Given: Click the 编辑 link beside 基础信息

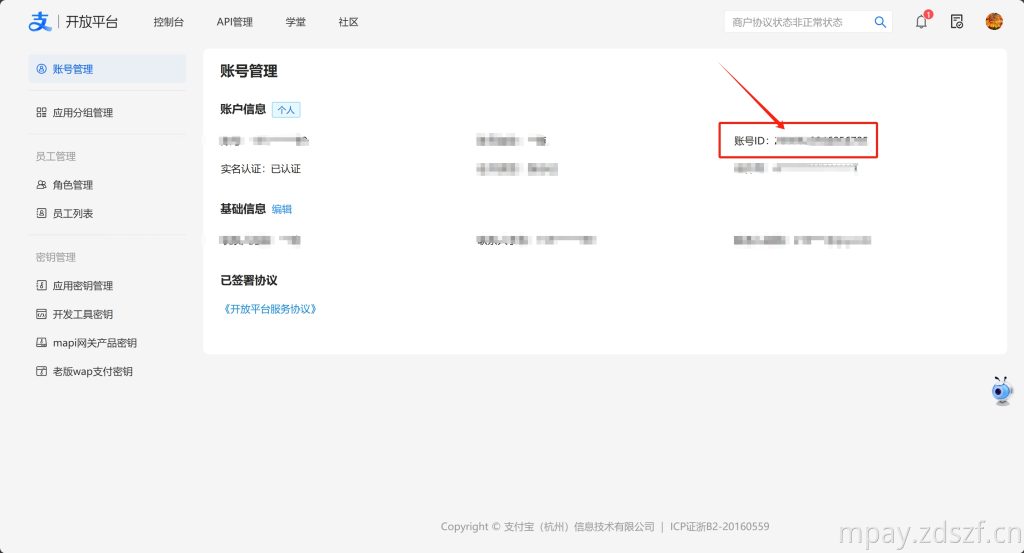Looking at the screenshot, I should [x=282, y=210].
